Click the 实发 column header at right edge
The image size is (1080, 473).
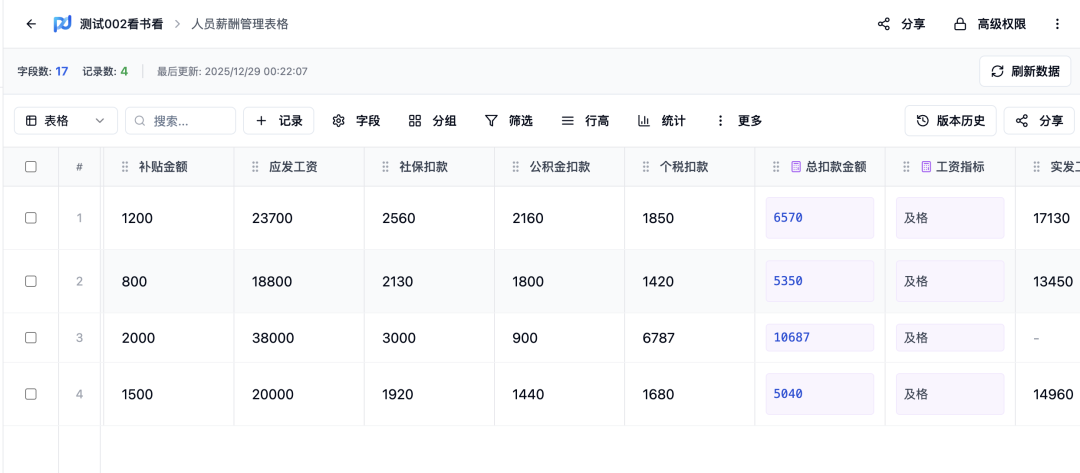click(1048, 167)
